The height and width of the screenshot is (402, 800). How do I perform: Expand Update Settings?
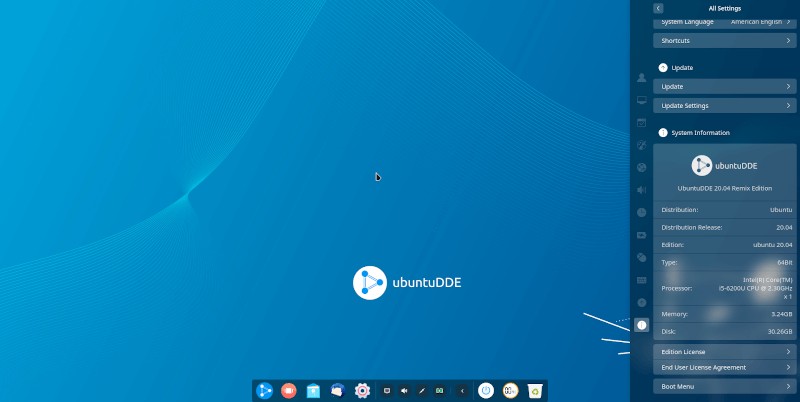pyautogui.click(x=725, y=106)
